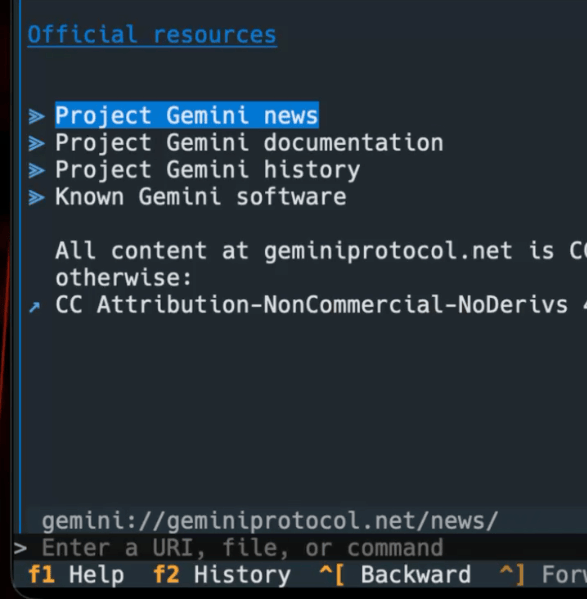Click the > prompt symbol before the input

[x=20, y=548]
